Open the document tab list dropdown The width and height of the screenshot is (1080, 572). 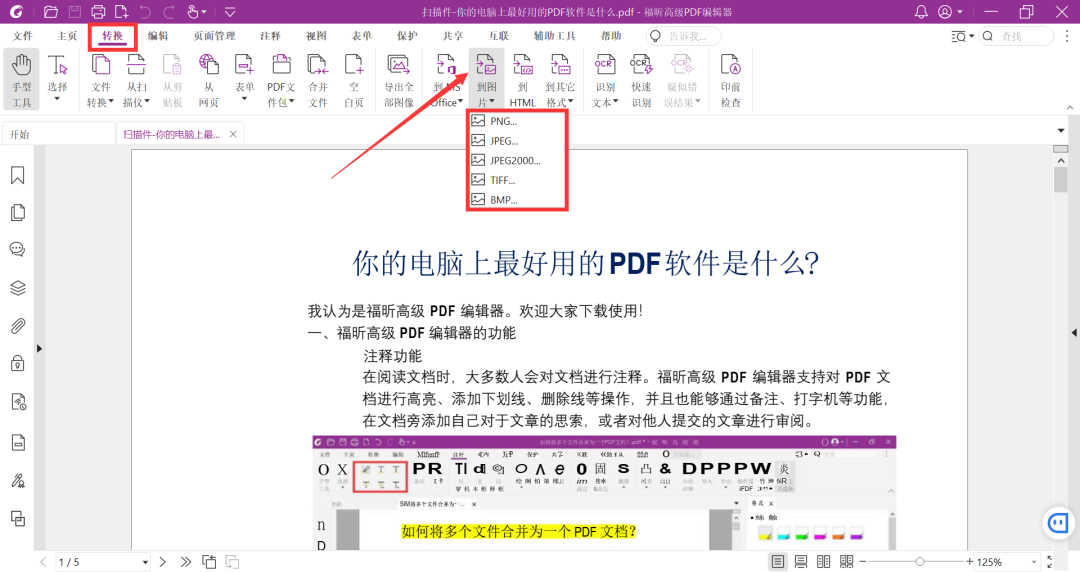1061,131
